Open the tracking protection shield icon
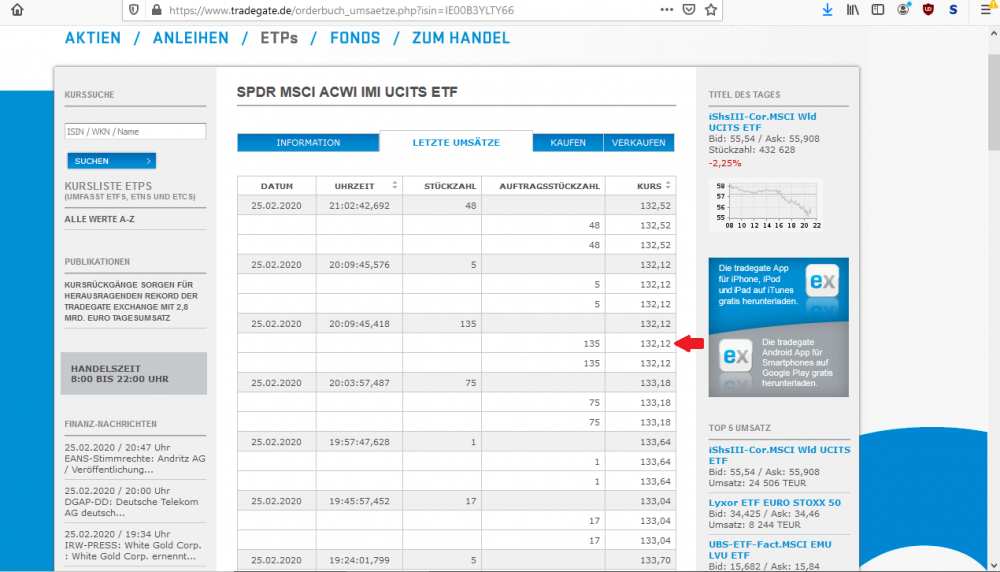This screenshot has width=1000, height=572. 134,10
